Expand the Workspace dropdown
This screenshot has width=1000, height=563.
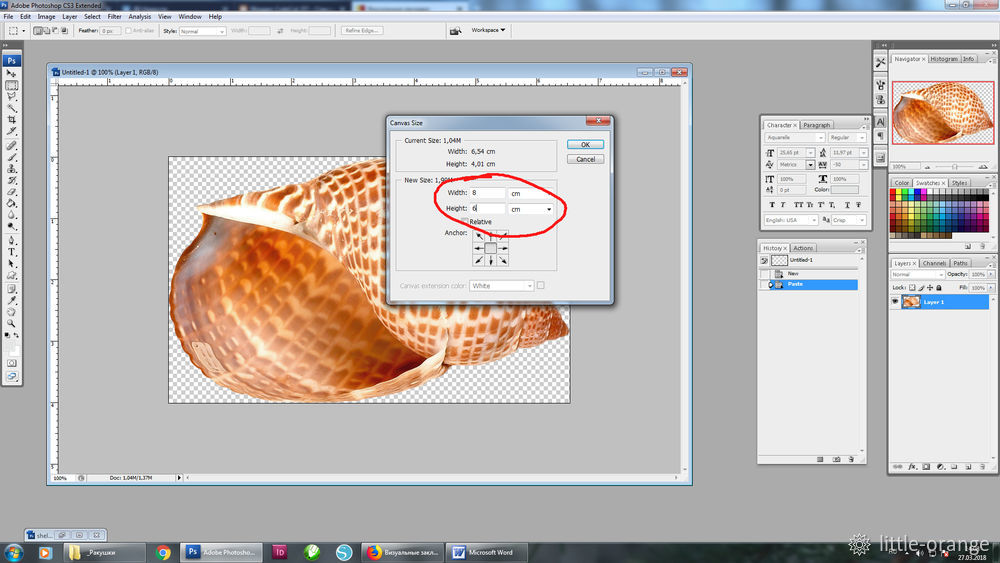click(x=489, y=30)
